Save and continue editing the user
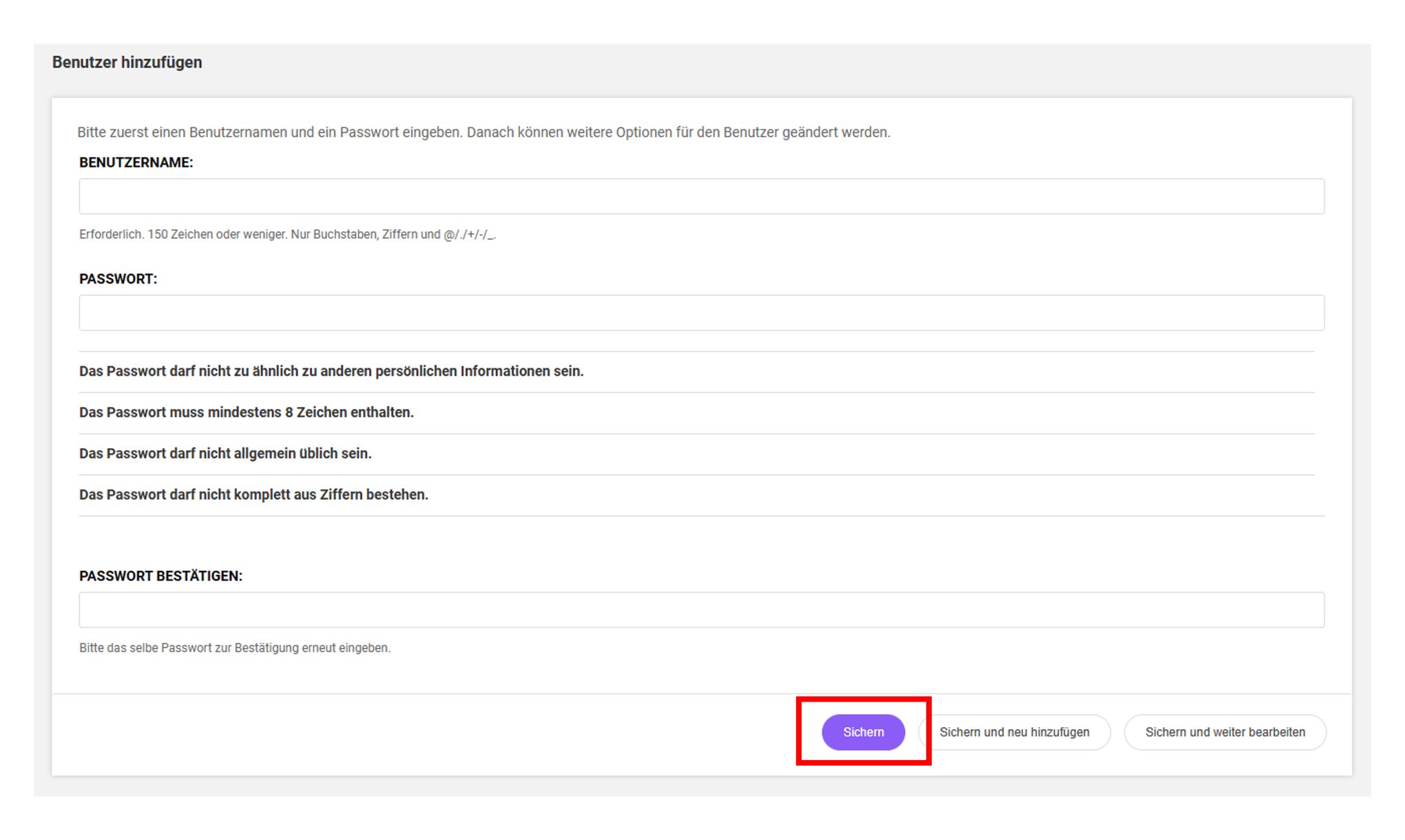The height and width of the screenshot is (840, 1405). pyautogui.click(x=1225, y=732)
